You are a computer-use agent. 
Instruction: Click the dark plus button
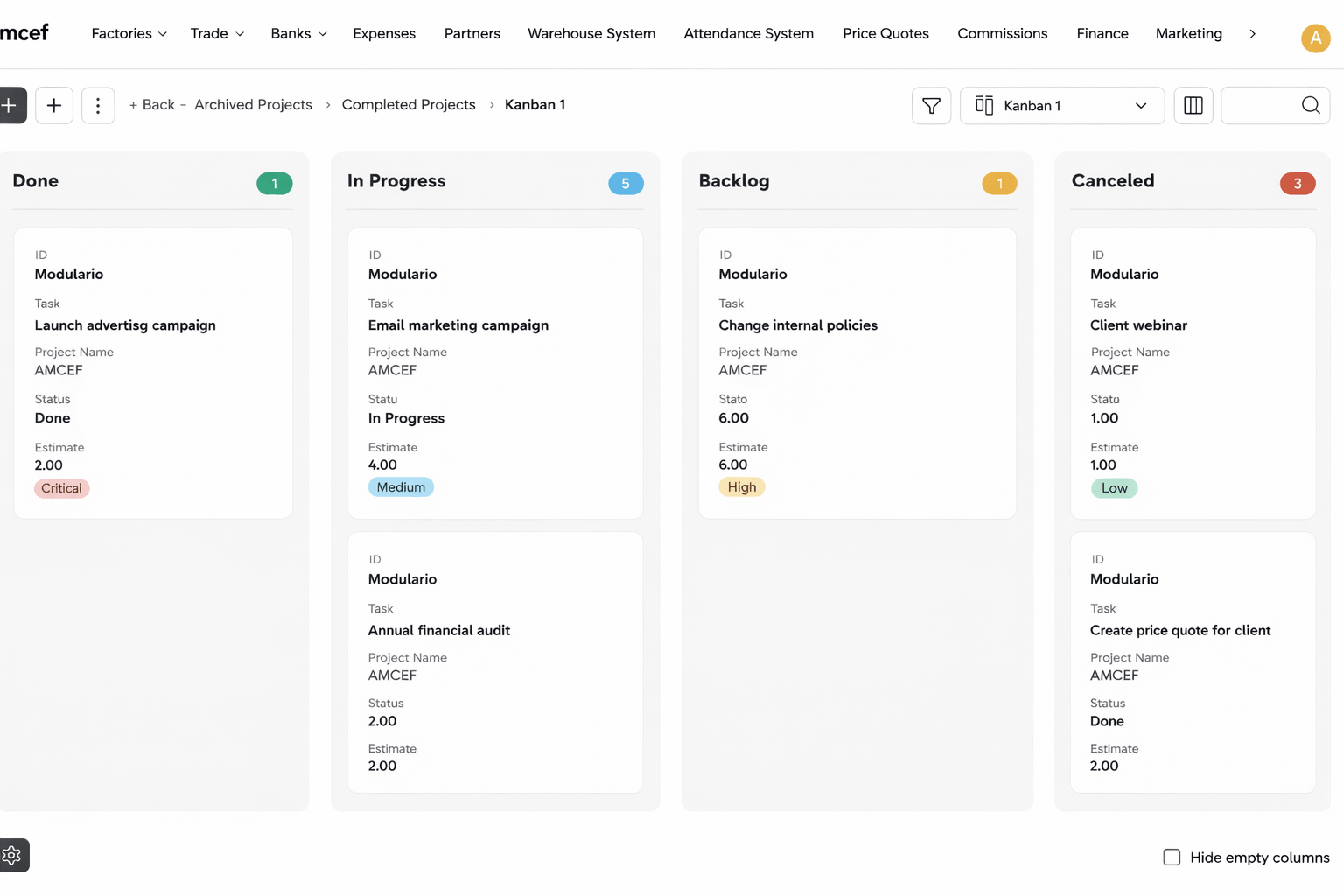point(10,106)
